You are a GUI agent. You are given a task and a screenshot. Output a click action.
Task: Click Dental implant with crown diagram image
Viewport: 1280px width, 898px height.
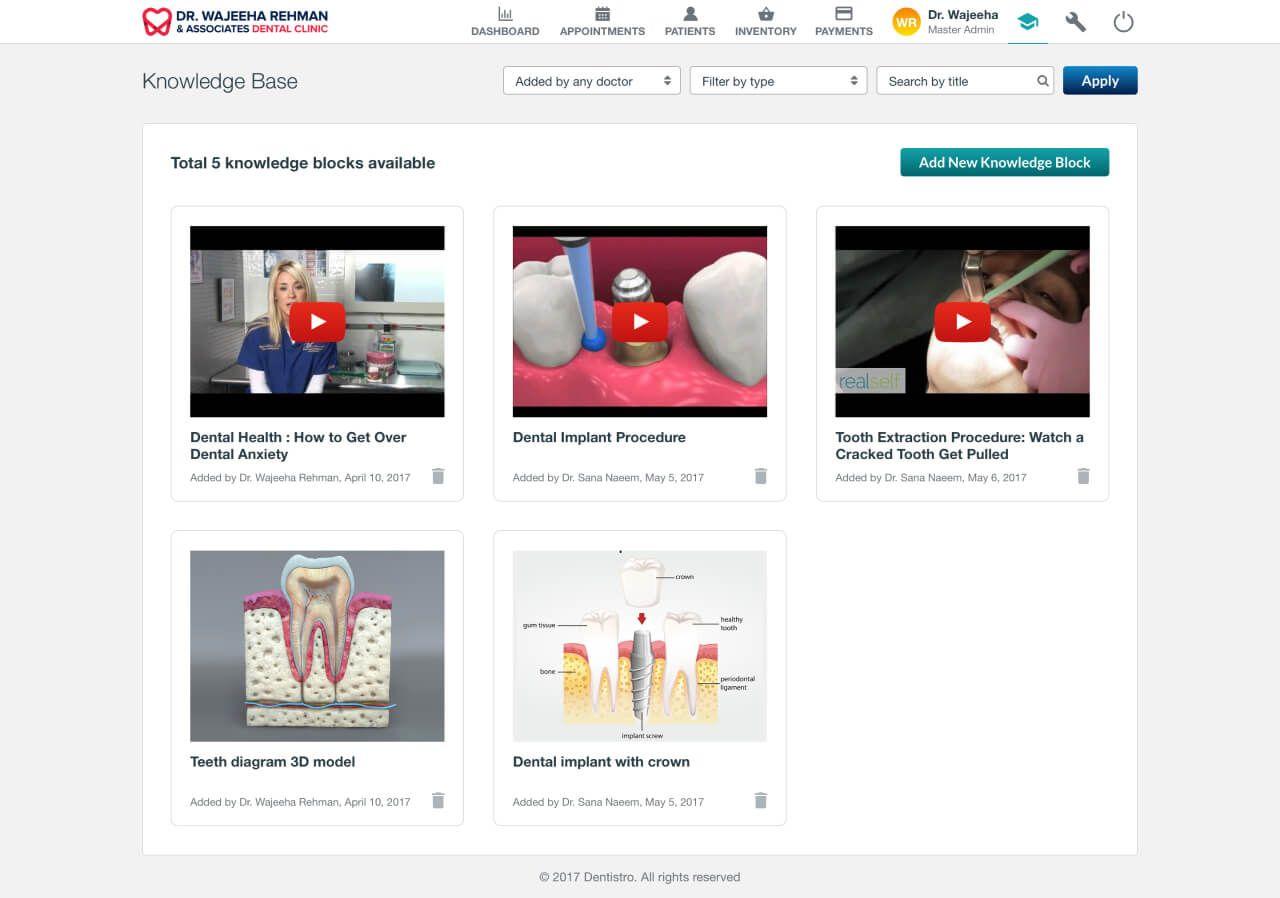tap(640, 646)
